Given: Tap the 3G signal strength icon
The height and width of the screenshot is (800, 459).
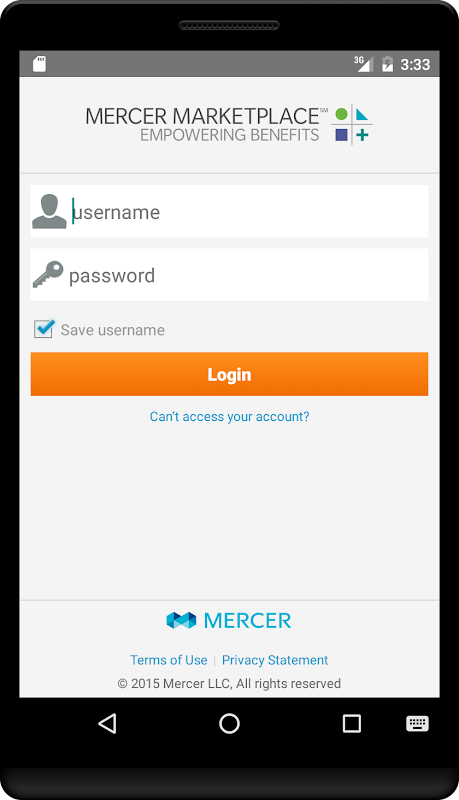Looking at the screenshot, I should click(364, 64).
